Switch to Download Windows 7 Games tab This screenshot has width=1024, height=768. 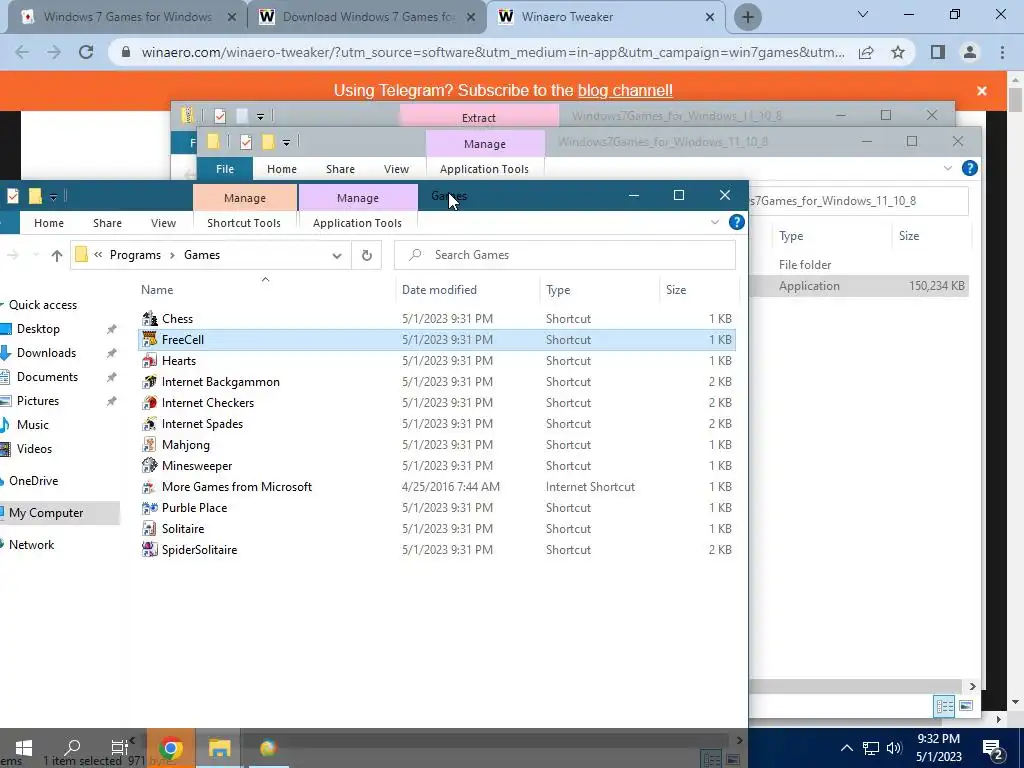[x=366, y=17]
